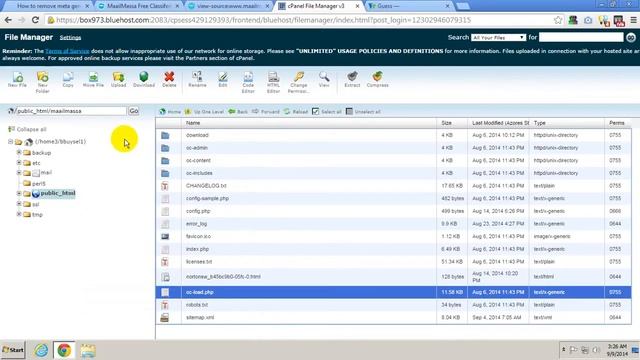Viewport: 640px width, 360px height.
Task: Download the selected file
Action: click(x=144, y=79)
